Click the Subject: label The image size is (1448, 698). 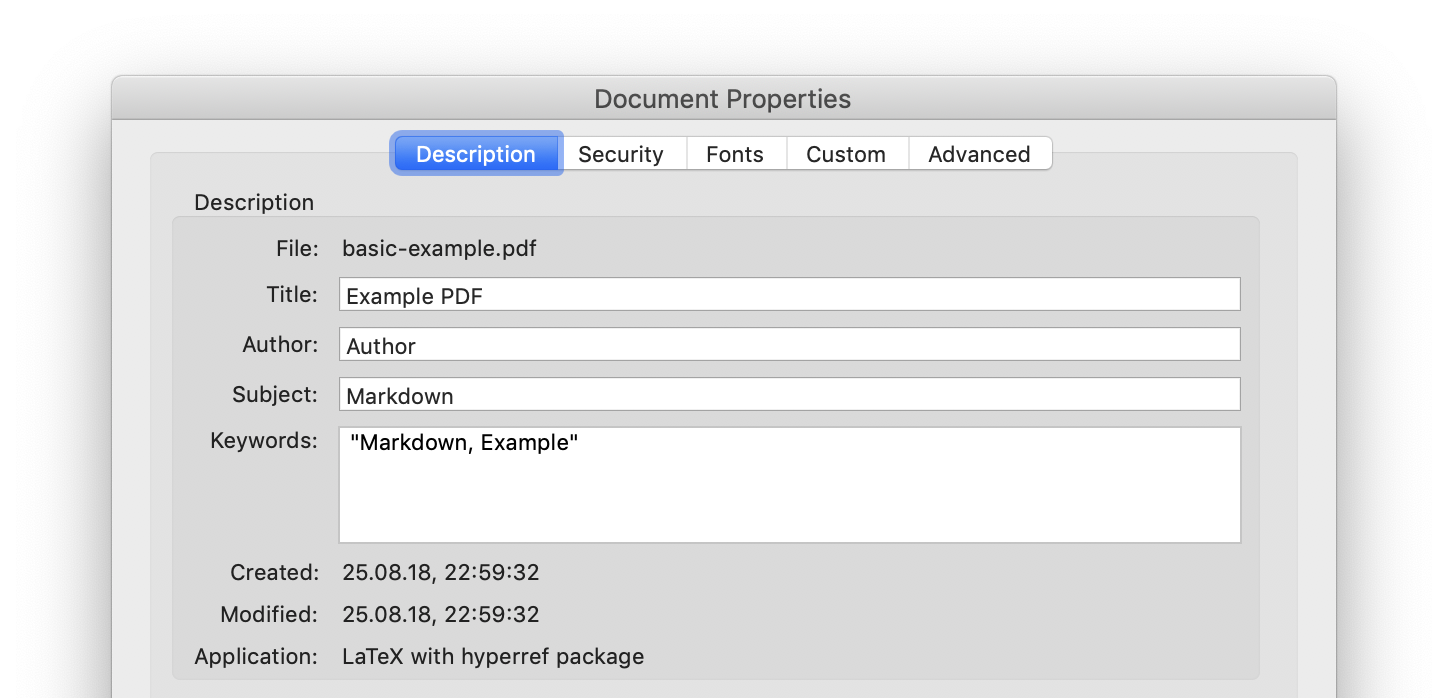(275, 395)
